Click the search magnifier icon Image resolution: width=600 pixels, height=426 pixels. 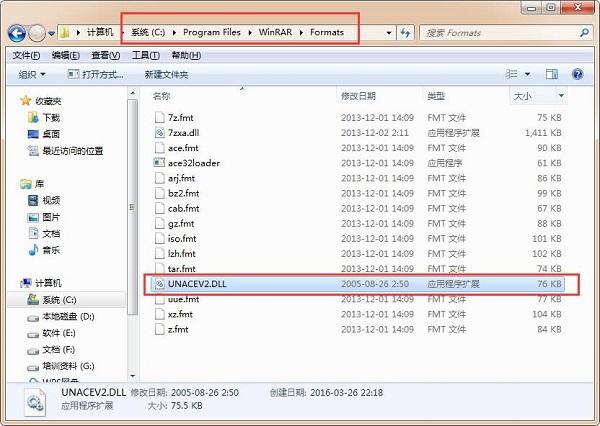(584, 33)
